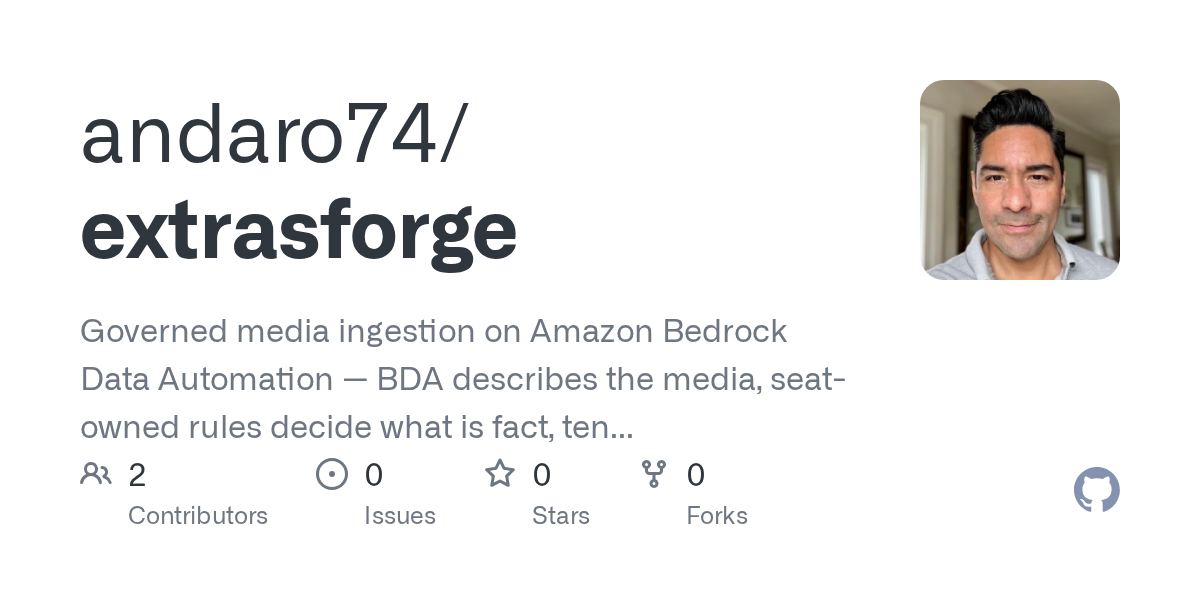Click the Forks branch icon
This screenshot has width=1200, height=600.
tap(654, 474)
